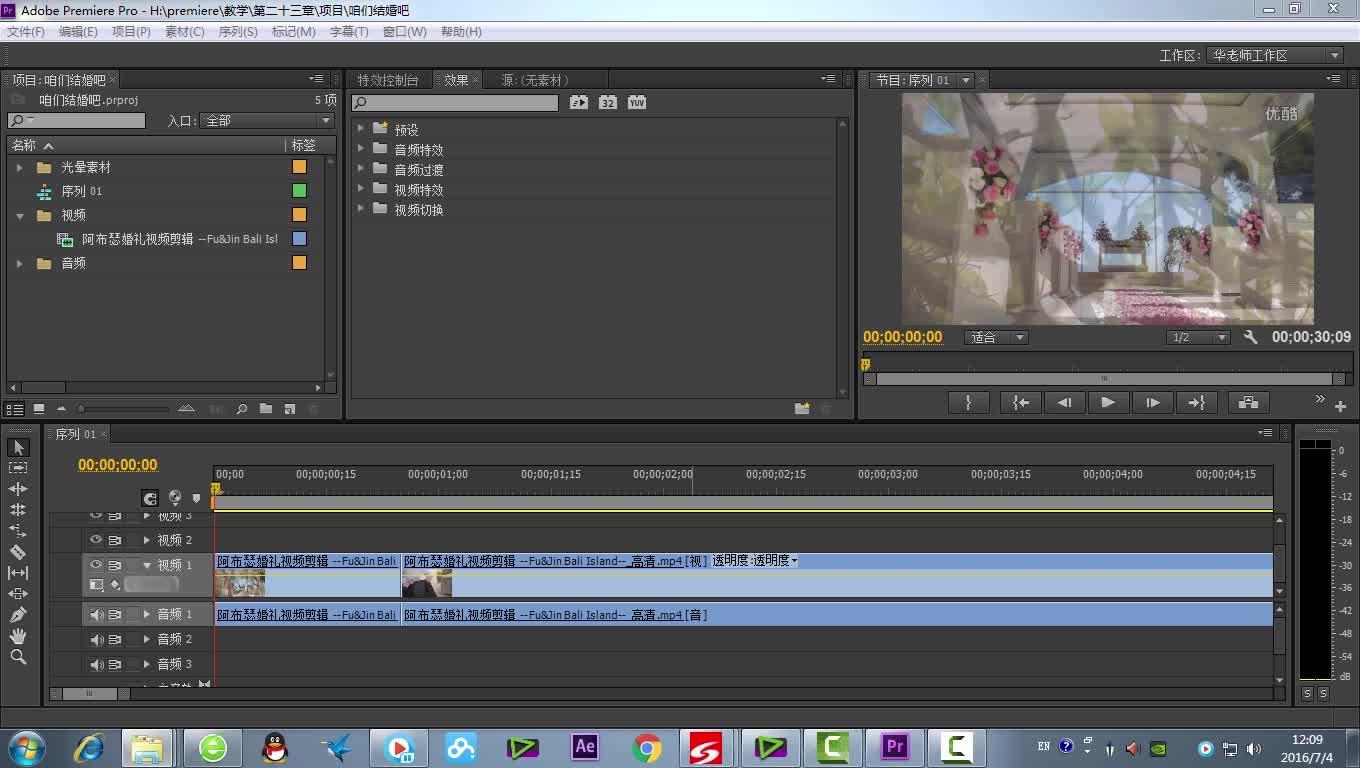Screen dimensions: 1360x768
Task: Switch to 源:(无素材) tab
Action: click(535, 80)
